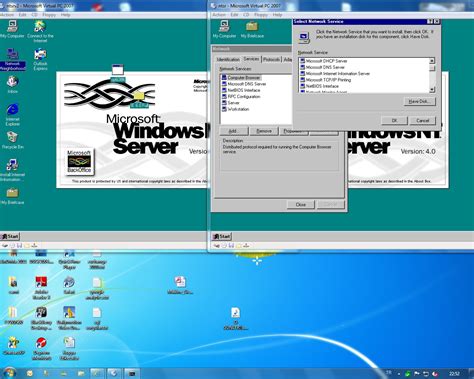Image resolution: width=474 pixels, height=379 pixels.
Task: Open Help menu of right Virtual PC
Action: 277,15
